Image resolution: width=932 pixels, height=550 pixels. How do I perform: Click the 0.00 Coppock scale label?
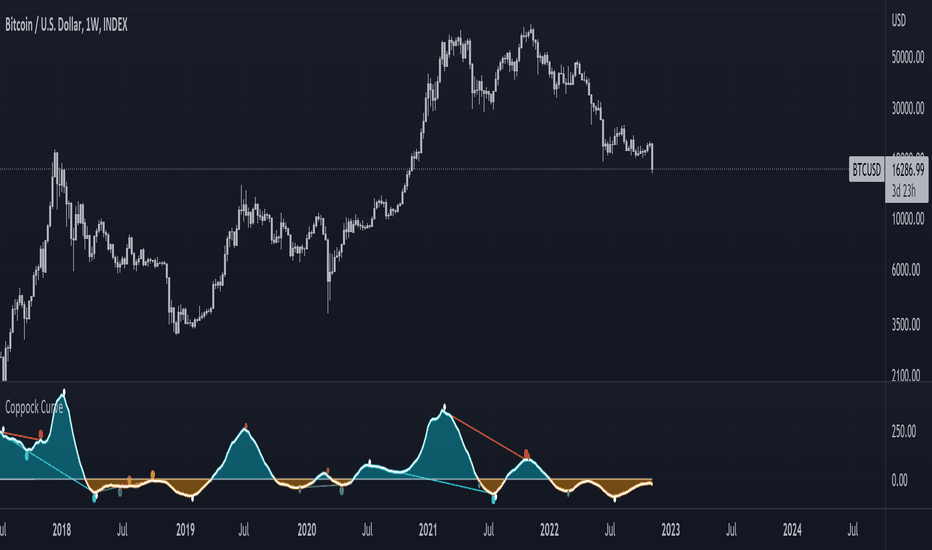(899, 480)
